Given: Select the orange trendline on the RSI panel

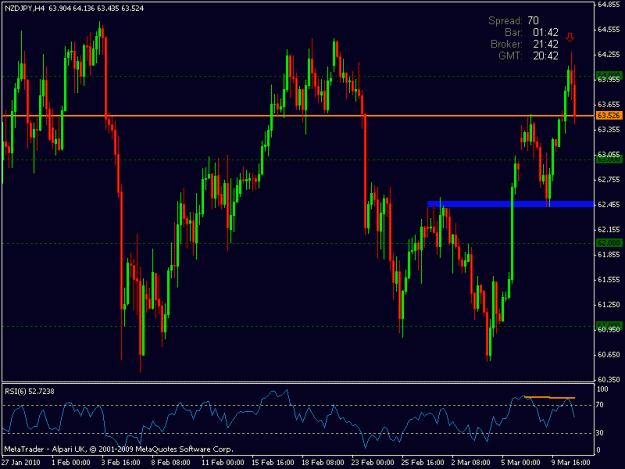Looking at the screenshot, I should pyautogui.click(x=549, y=397).
